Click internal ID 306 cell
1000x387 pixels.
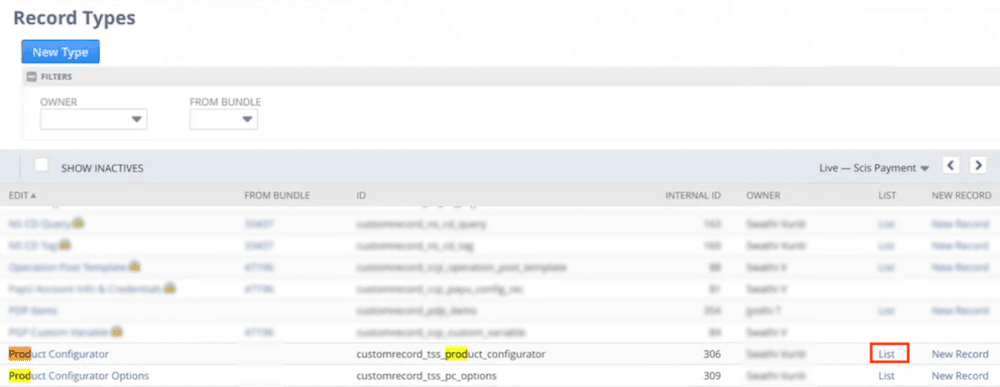713,354
